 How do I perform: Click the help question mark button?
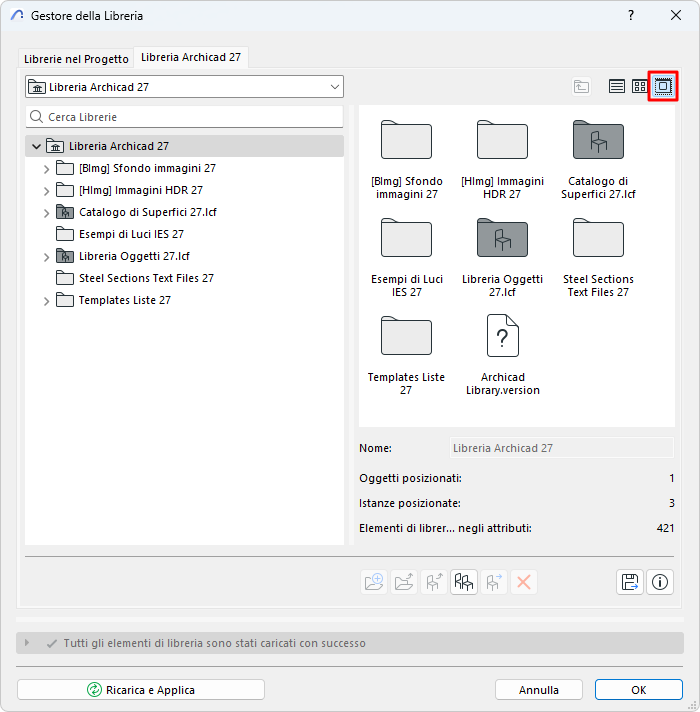631,15
